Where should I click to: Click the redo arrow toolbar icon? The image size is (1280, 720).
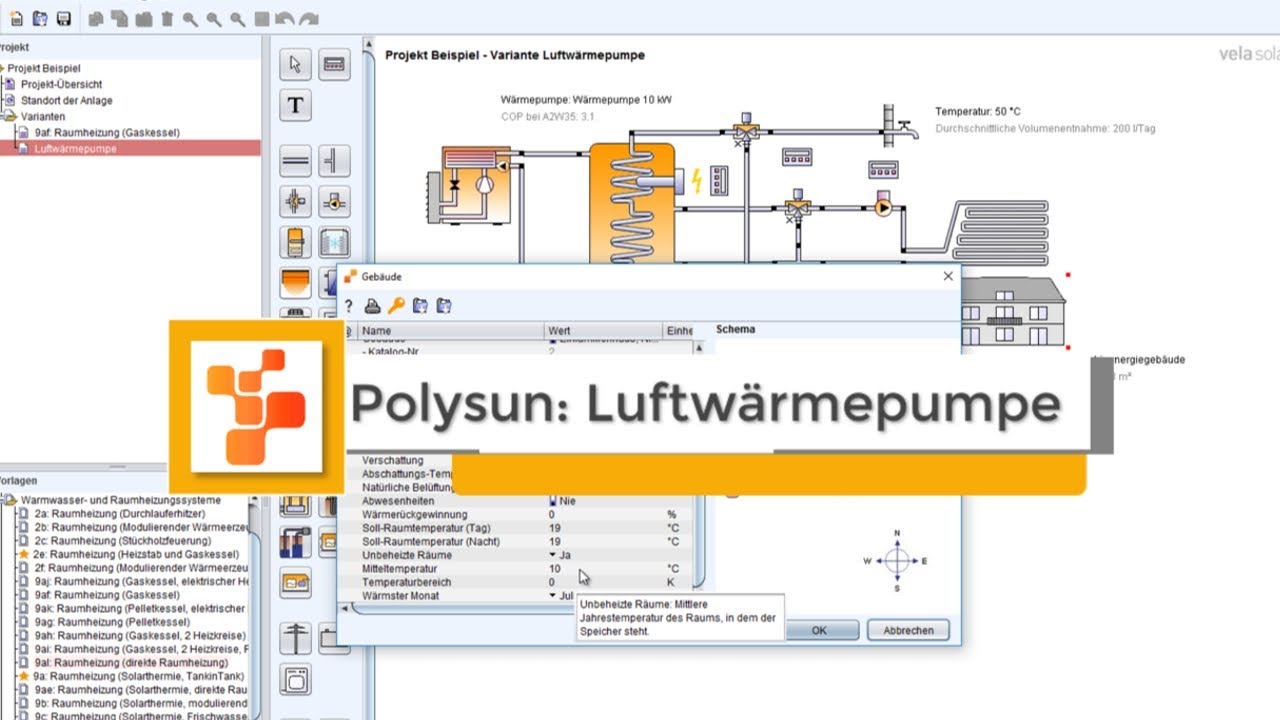309,18
